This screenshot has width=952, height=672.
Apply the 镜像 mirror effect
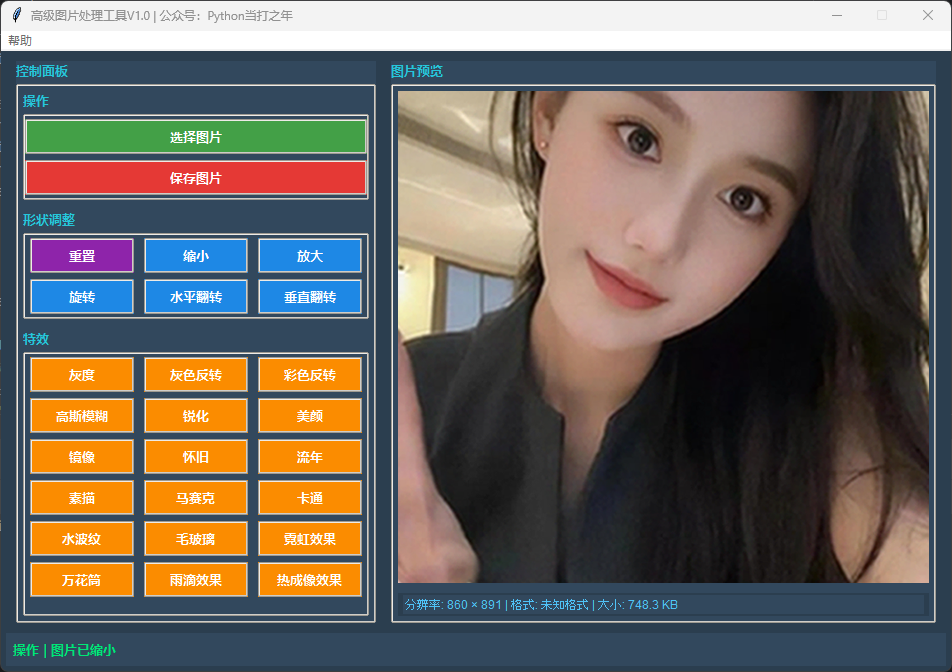(x=82, y=456)
